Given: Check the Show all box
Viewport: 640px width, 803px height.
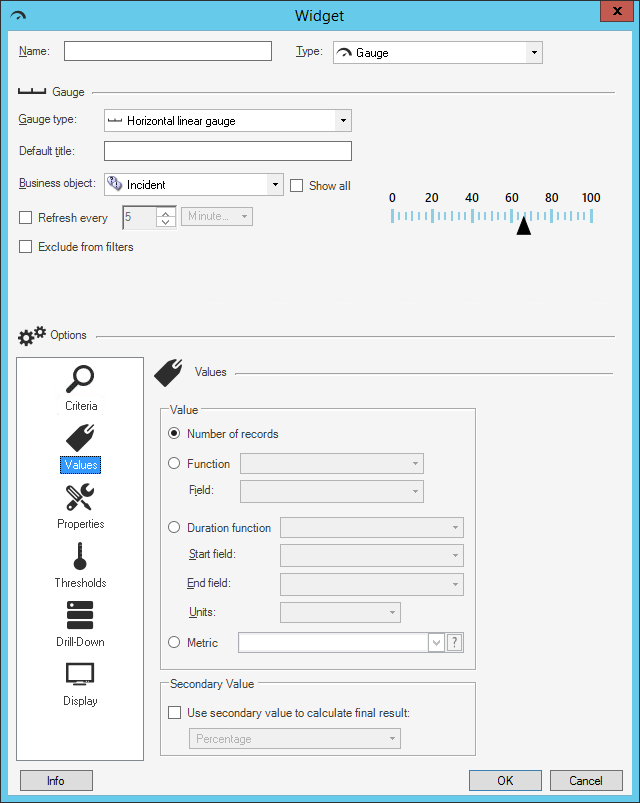Looking at the screenshot, I should pyautogui.click(x=296, y=185).
